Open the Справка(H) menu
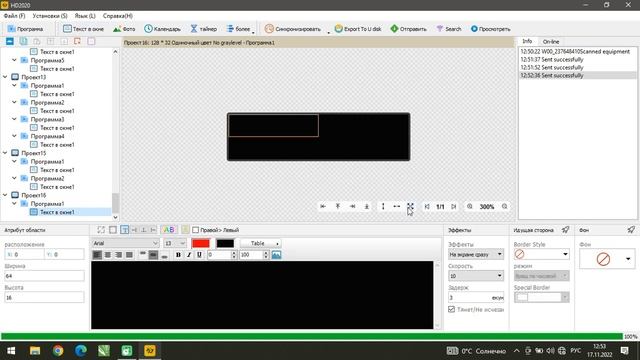This screenshot has width=640, height=360. 118,16
